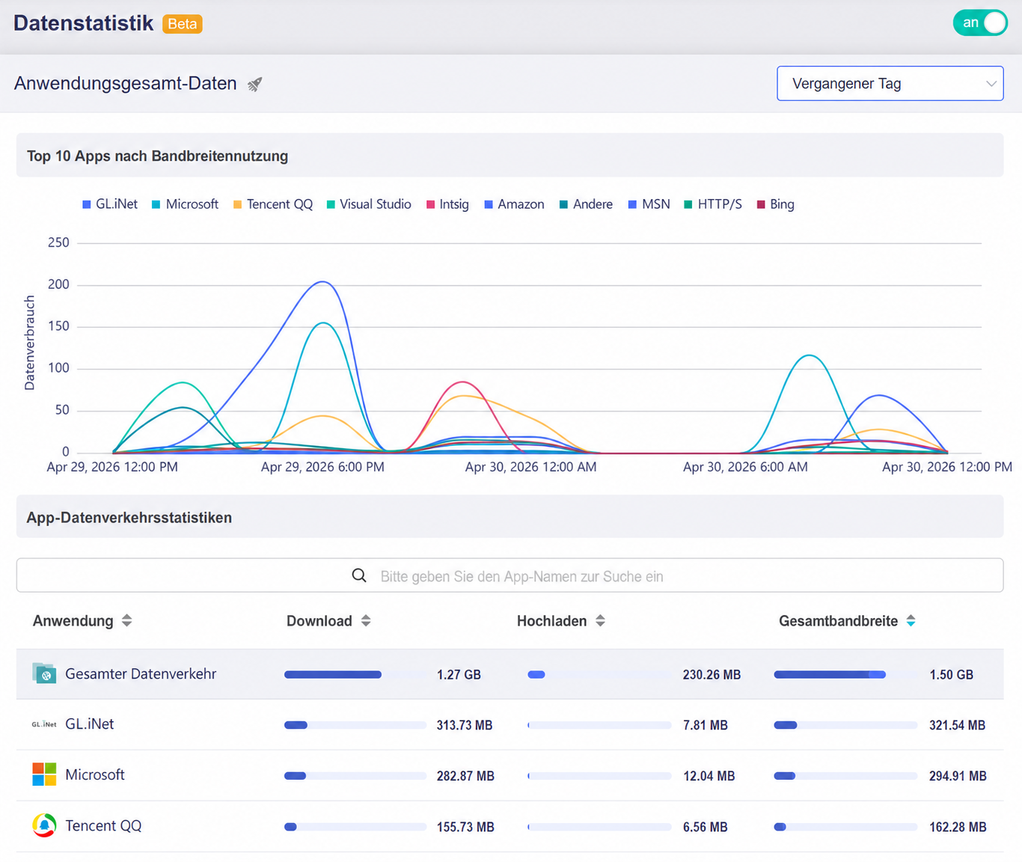
Task: Click the 1.50 GB total bandwidth bar
Action: (x=845, y=675)
